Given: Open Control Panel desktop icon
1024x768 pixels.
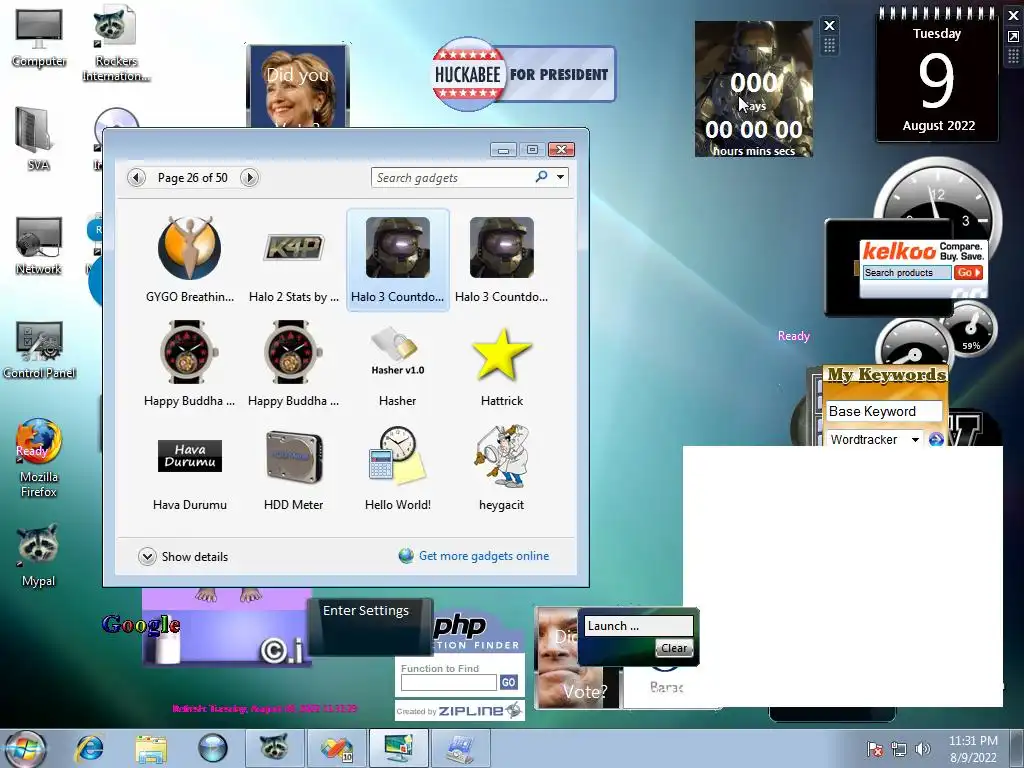Looking at the screenshot, I should (39, 349).
